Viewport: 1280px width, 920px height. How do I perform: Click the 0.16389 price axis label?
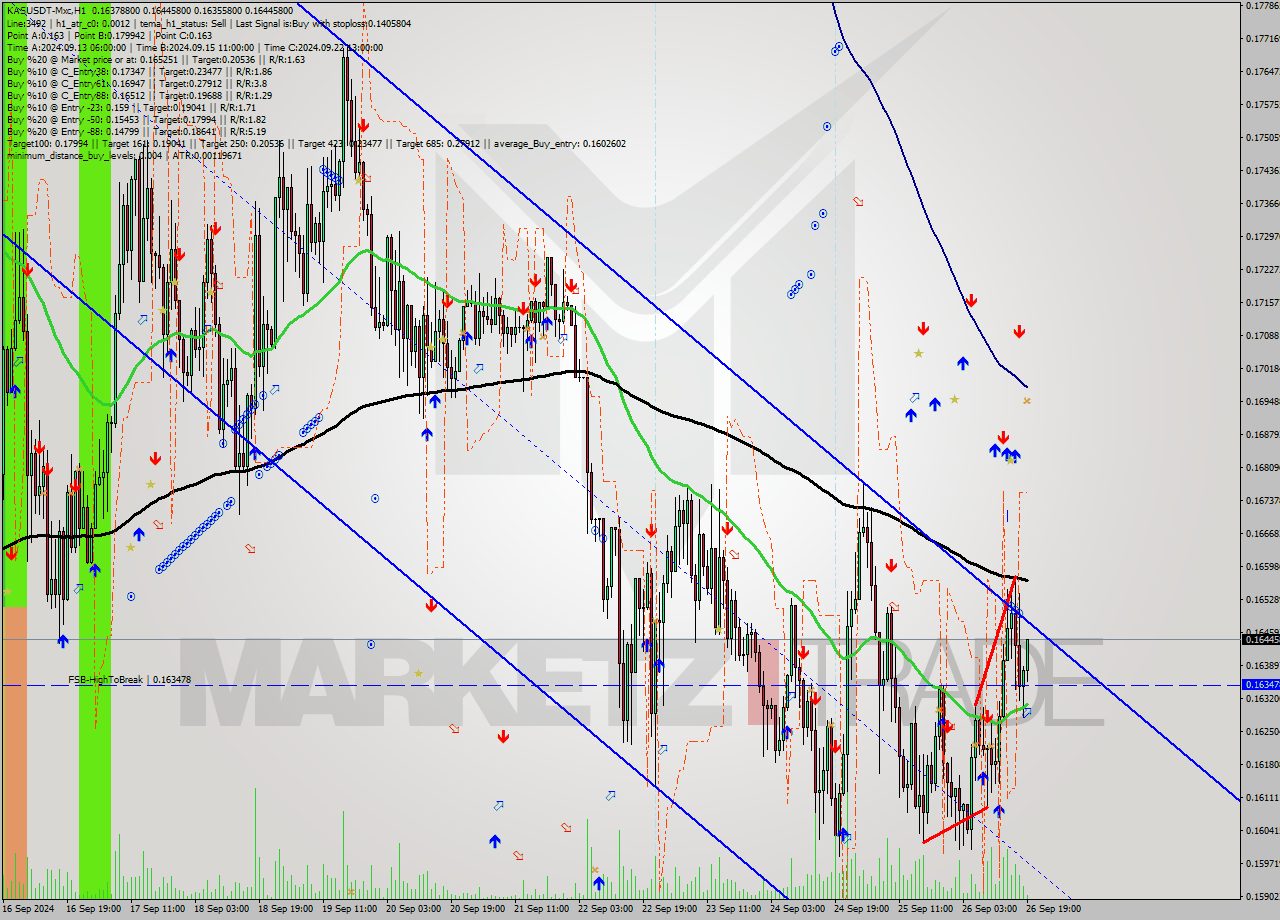tap(1262, 665)
